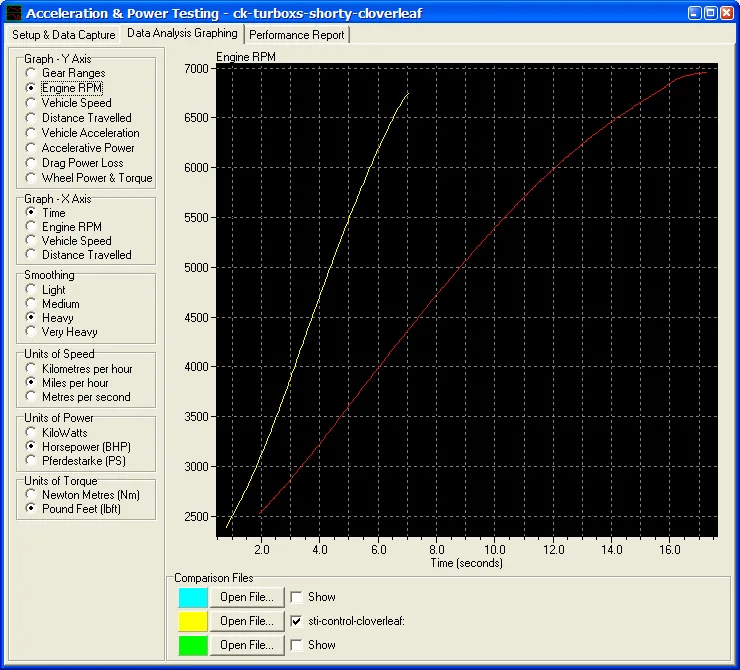Image resolution: width=740 pixels, height=670 pixels.
Task: Open file for cyan comparison slot
Action: 247,597
